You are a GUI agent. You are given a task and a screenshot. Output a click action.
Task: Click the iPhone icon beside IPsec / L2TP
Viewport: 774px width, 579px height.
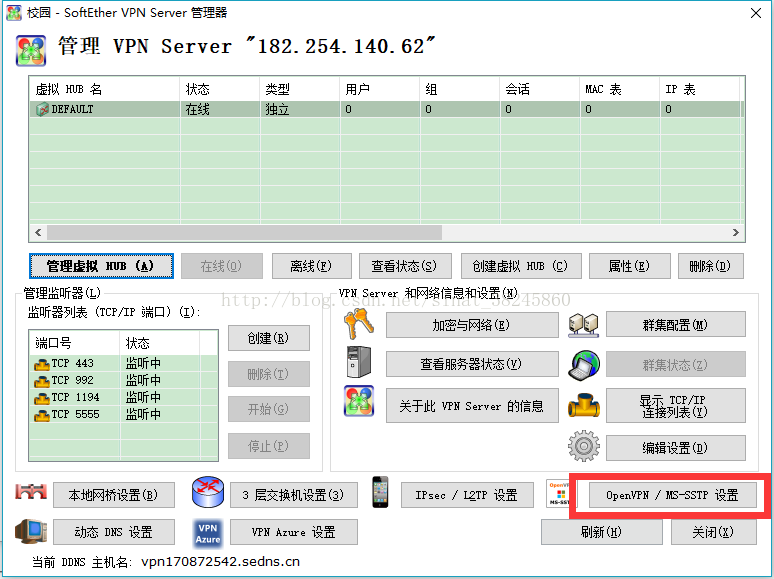[x=380, y=493]
